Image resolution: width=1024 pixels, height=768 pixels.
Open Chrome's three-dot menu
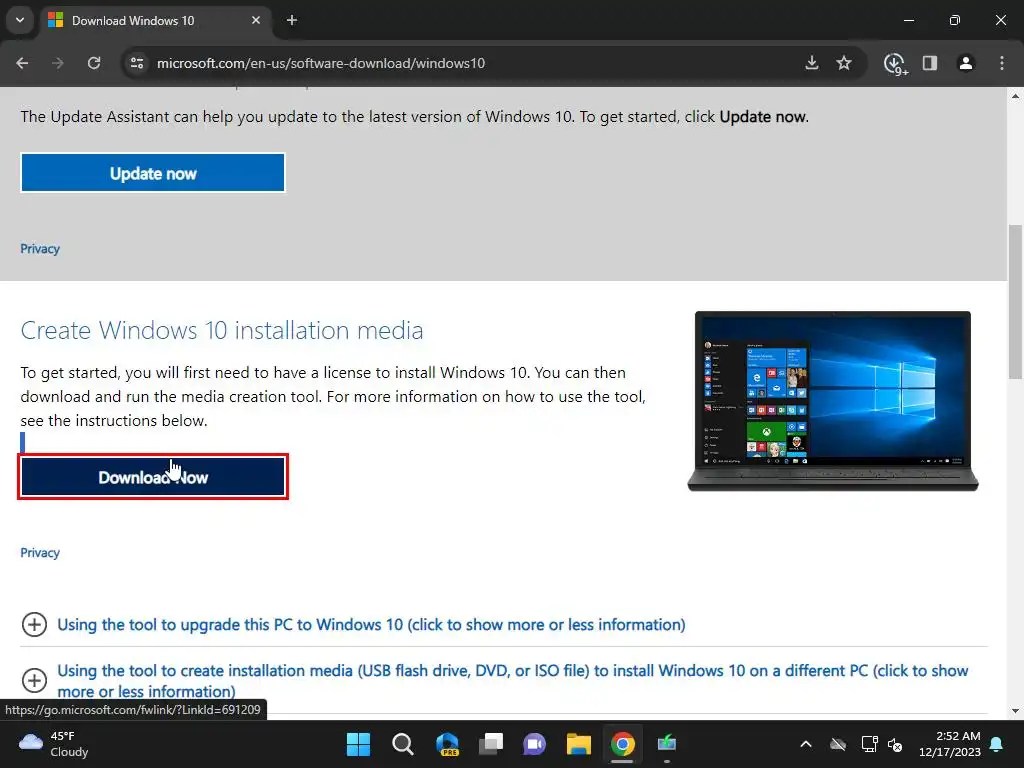pyautogui.click(x=1002, y=63)
